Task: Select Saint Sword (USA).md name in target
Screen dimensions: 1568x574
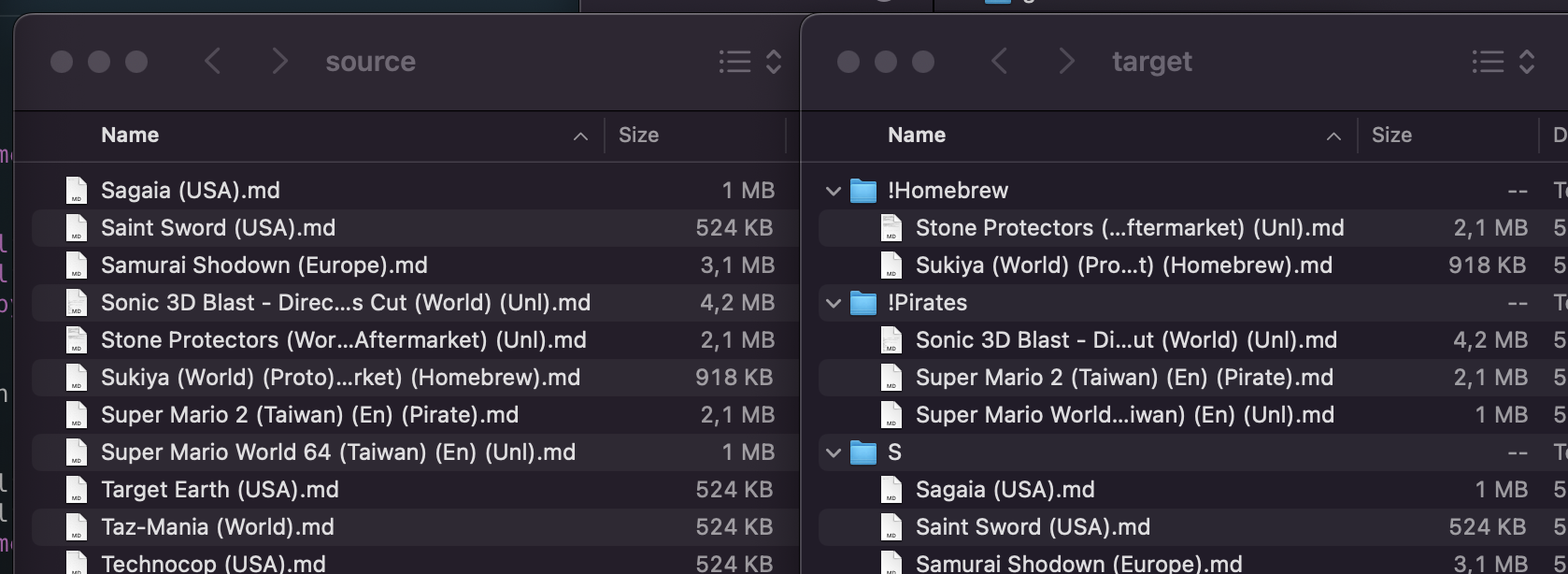Action: point(1033,527)
